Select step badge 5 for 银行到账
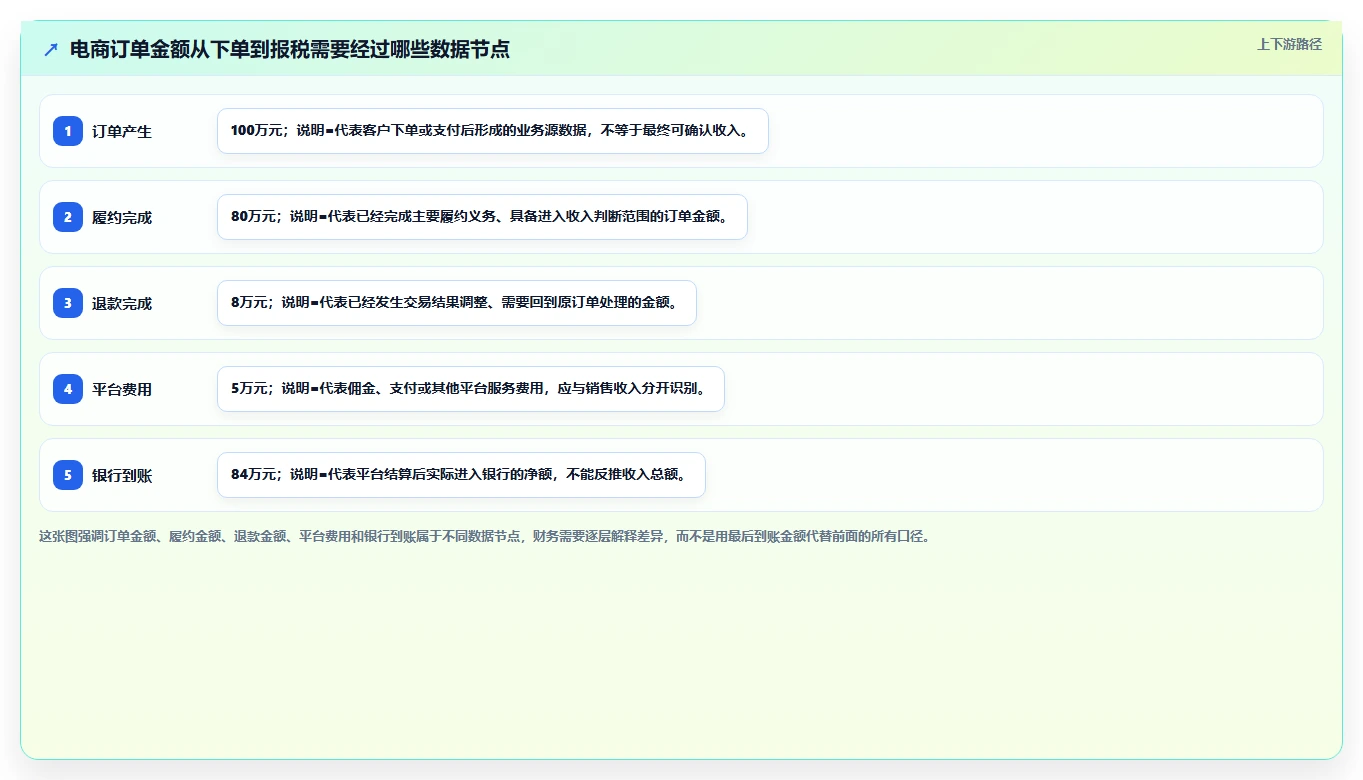 point(68,475)
